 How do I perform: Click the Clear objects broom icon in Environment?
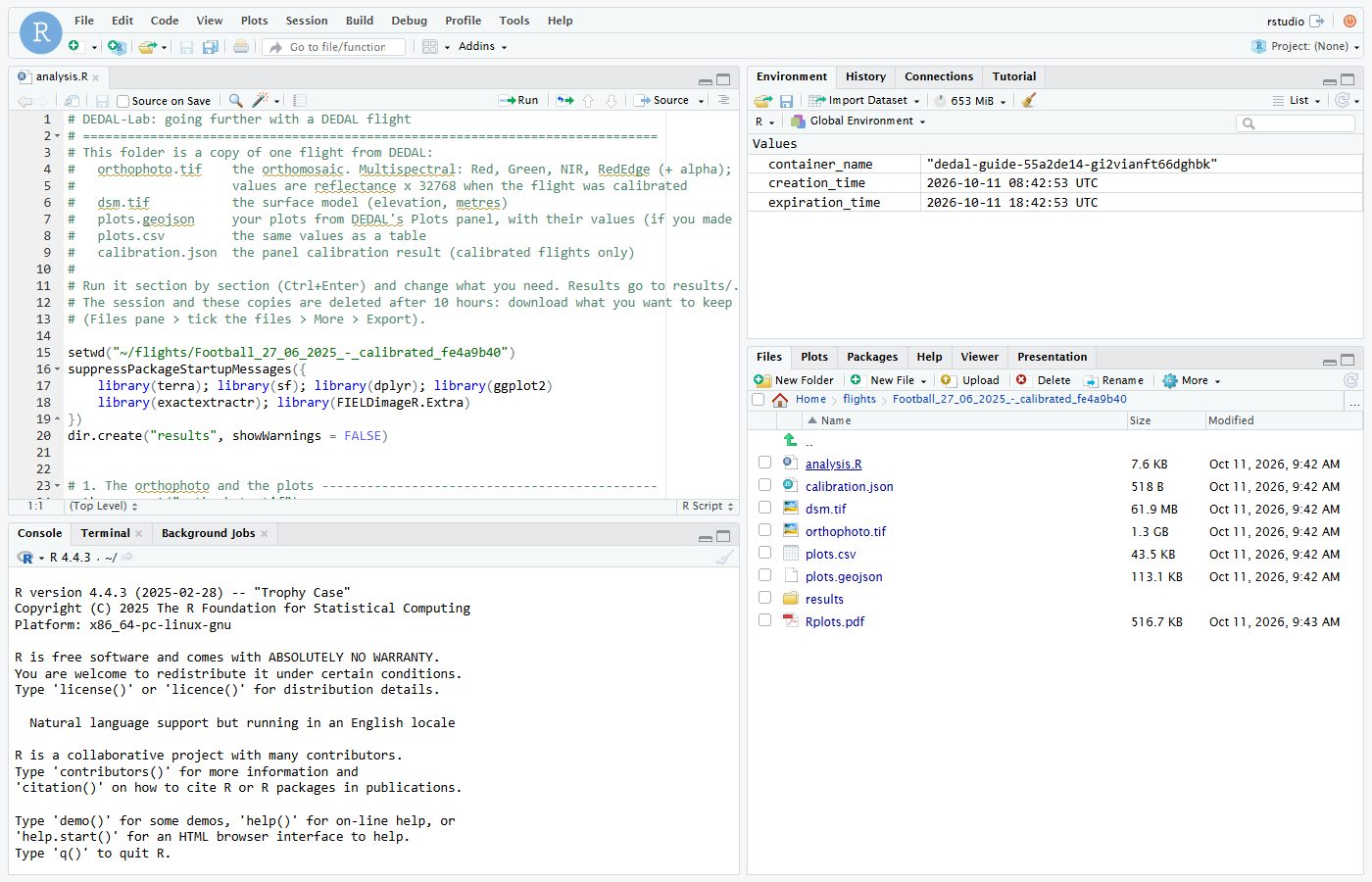click(x=1028, y=100)
